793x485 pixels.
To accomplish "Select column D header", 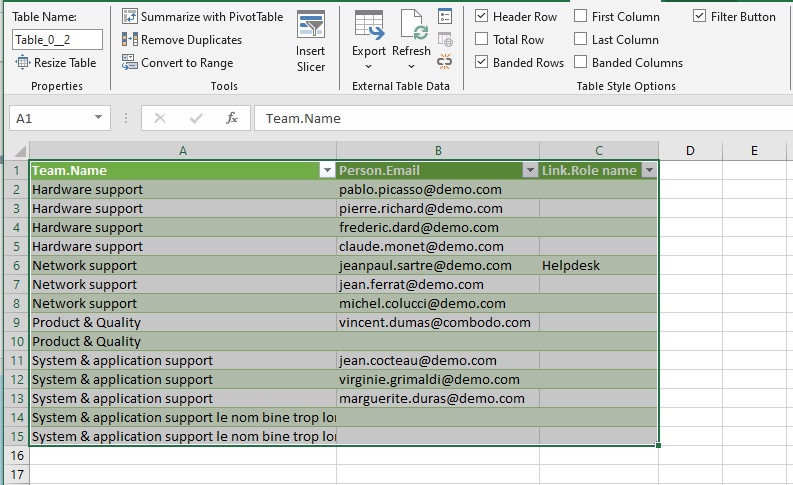I will [x=690, y=150].
